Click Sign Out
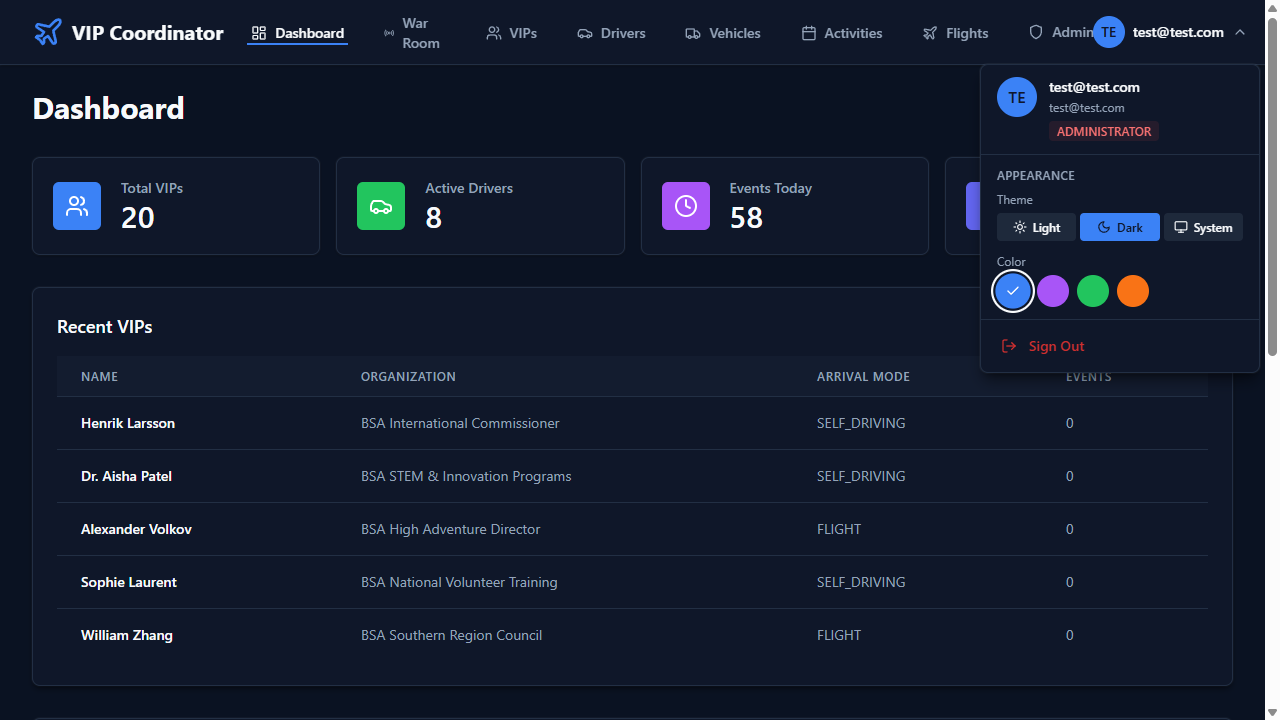The height and width of the screenshot is (720, 1280). 1056,346
